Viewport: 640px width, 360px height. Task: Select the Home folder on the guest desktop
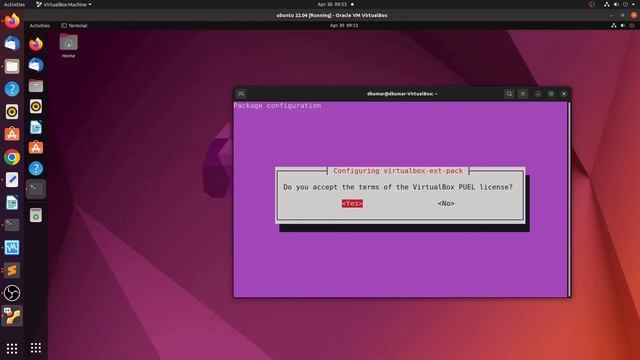pos(69,46)
